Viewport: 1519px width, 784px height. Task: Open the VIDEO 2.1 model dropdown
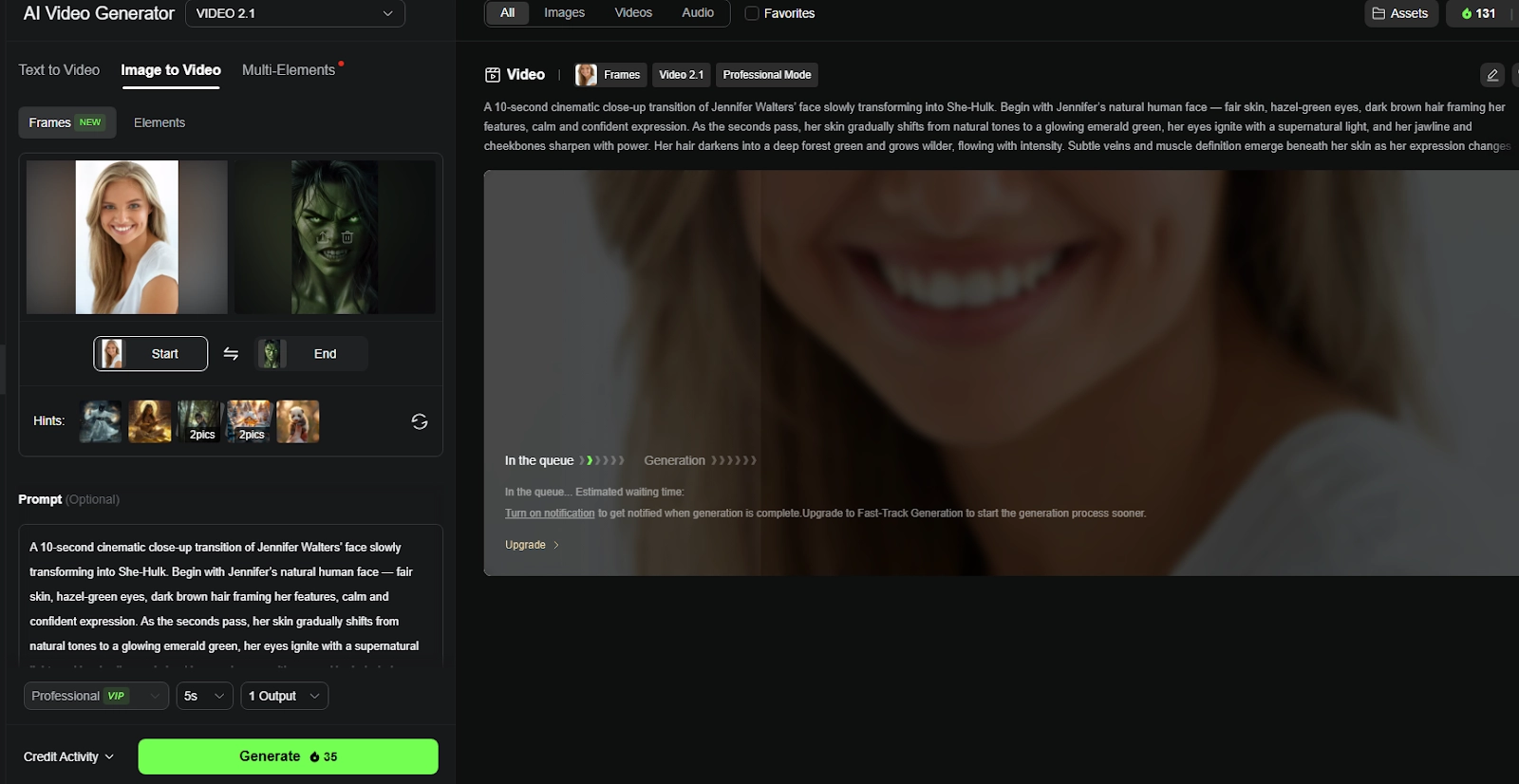click(x=294, y=13)
